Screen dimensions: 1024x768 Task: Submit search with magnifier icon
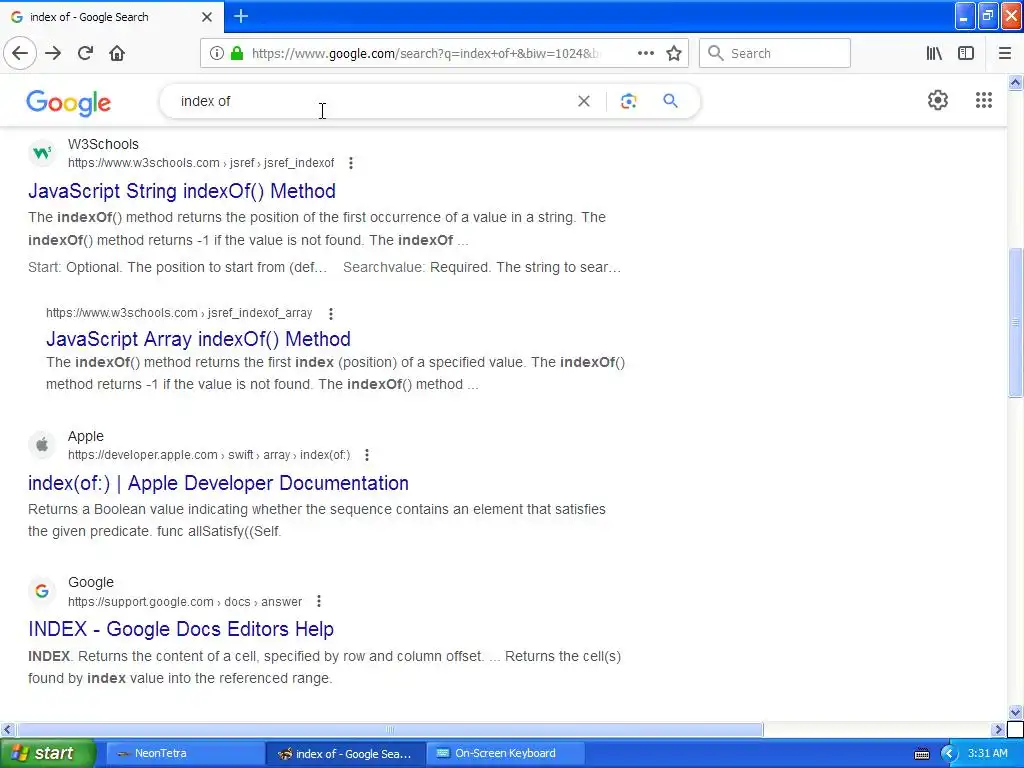click(x=670, y=101)
